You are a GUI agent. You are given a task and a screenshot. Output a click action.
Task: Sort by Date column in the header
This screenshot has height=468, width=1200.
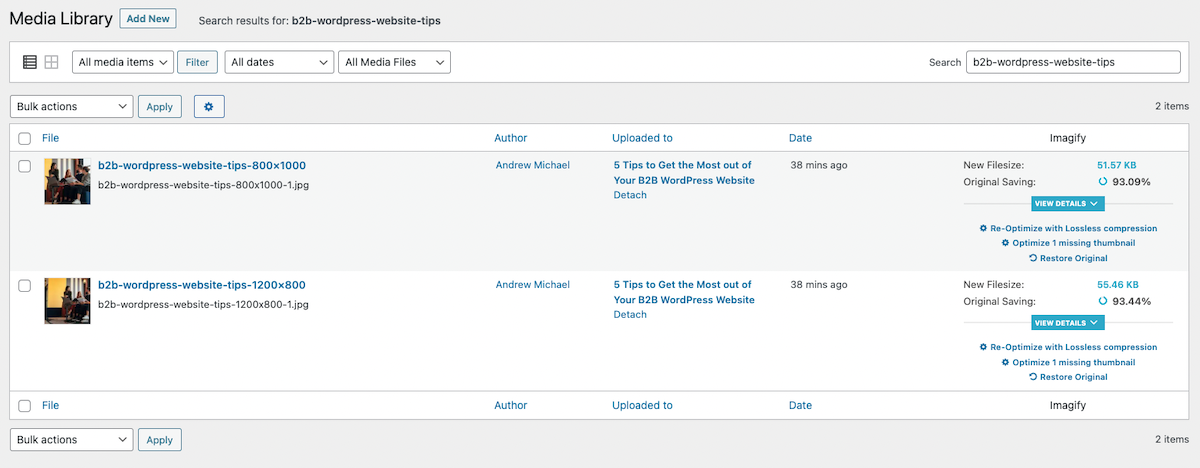click(800, 138)
